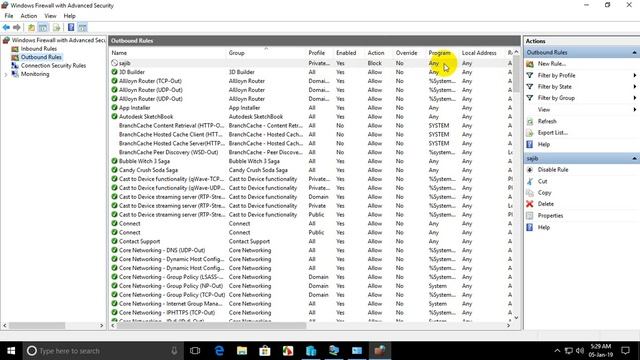Viewport: 640px width, 360px height.
Task: Select Connection Security Rules in the tree
Action: [53, 66]
